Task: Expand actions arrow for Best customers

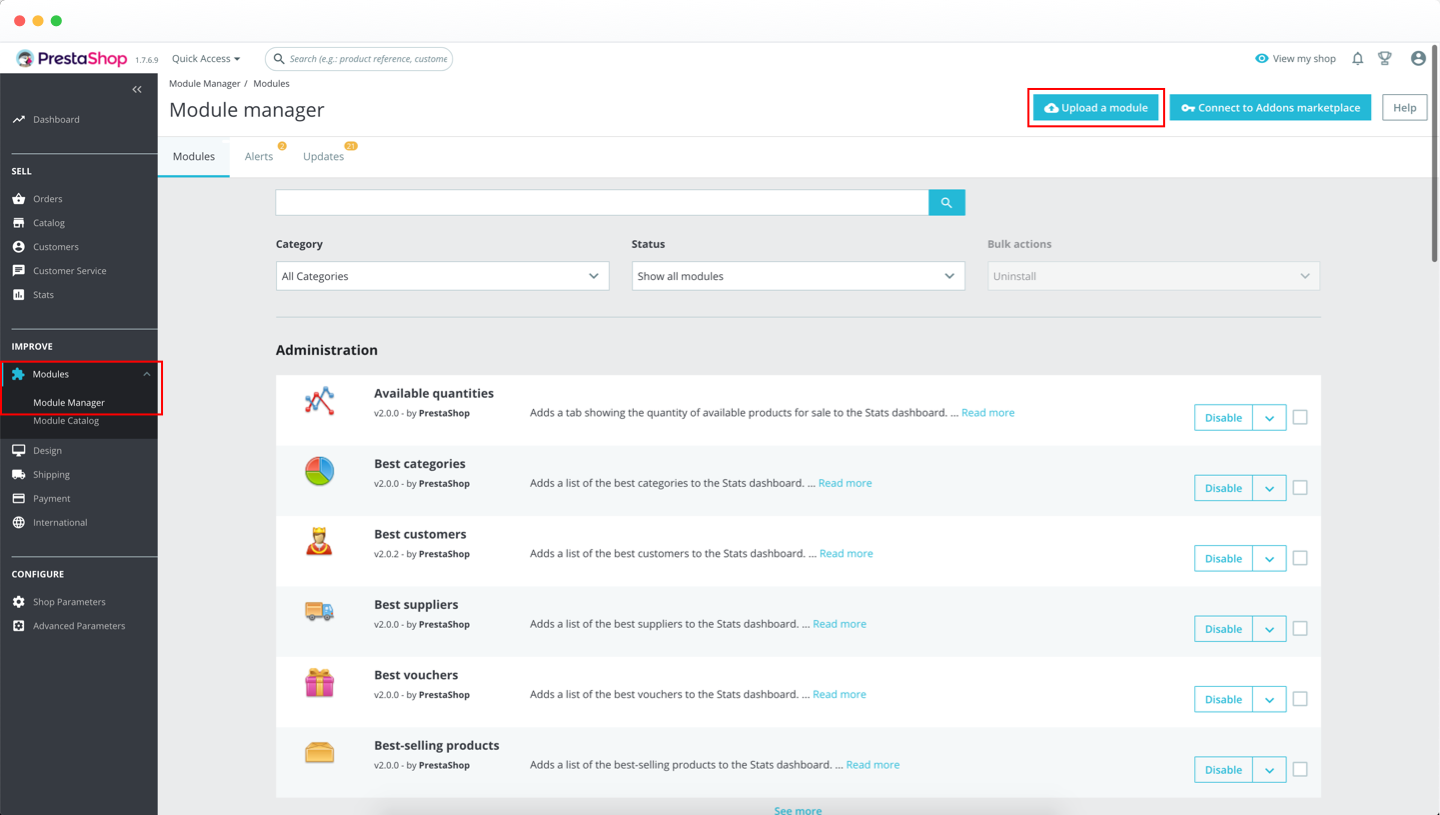Action: click(x=1269, y=559)
